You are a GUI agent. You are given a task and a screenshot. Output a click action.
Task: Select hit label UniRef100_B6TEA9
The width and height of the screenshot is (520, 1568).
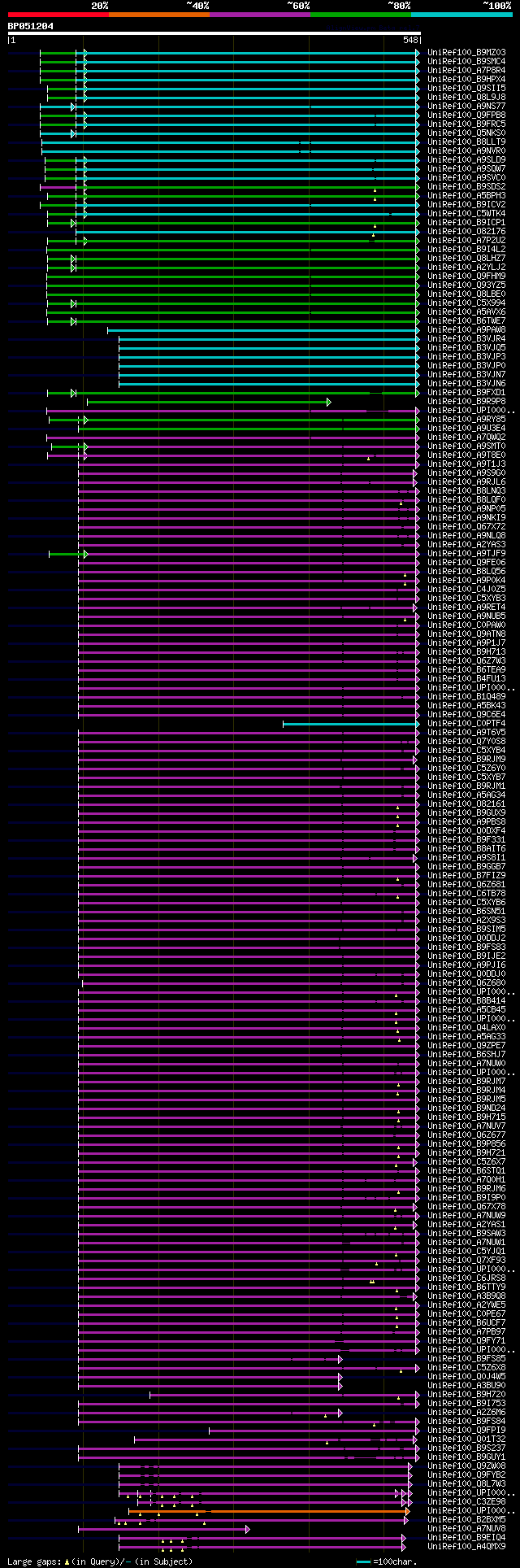[x=466, y=669]
